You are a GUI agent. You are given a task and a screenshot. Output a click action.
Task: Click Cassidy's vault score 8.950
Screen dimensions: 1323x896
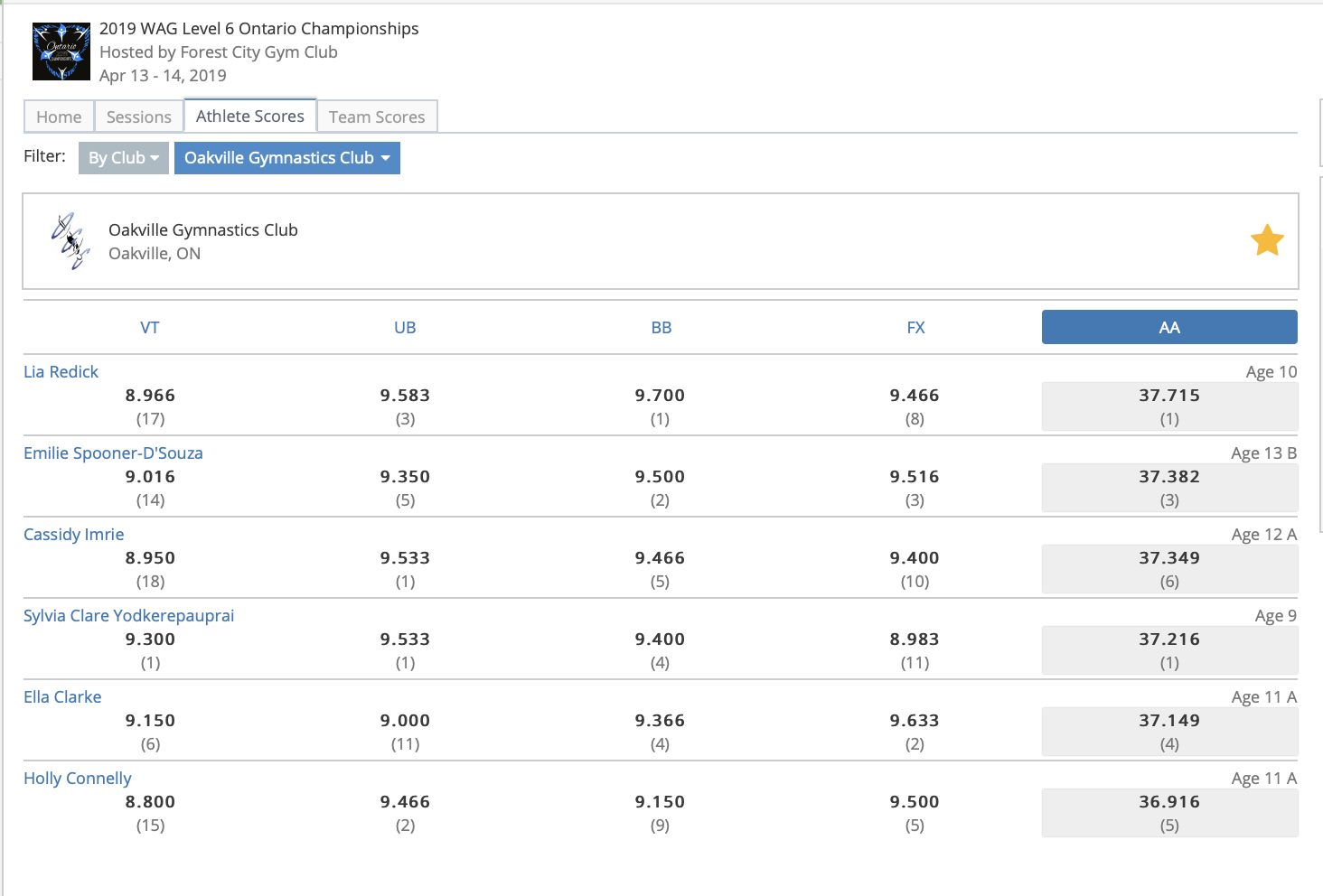click(150, 558)
